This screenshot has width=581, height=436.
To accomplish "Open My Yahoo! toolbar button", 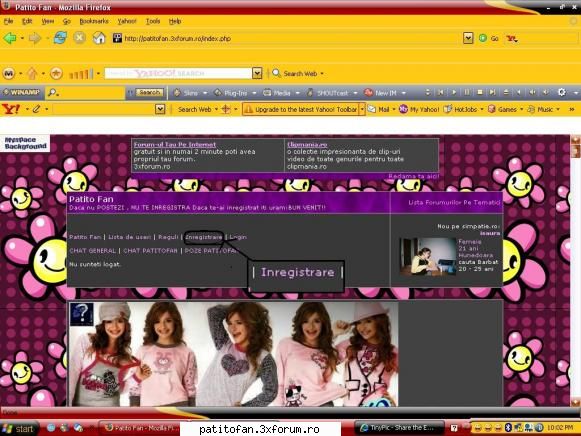I will tap(419, 109).
